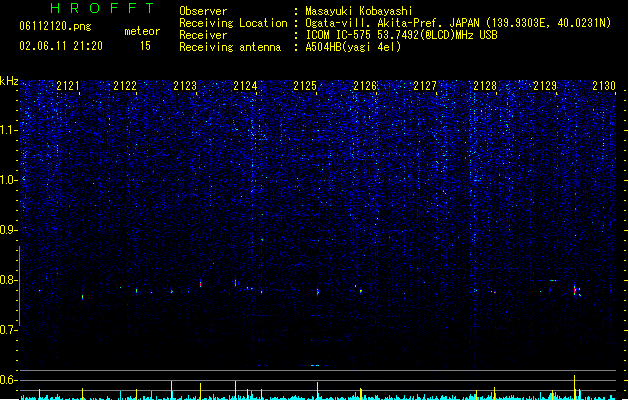629x400 pixels.
Task: Click the 2121 time axis marker
Action: (68, 86)
